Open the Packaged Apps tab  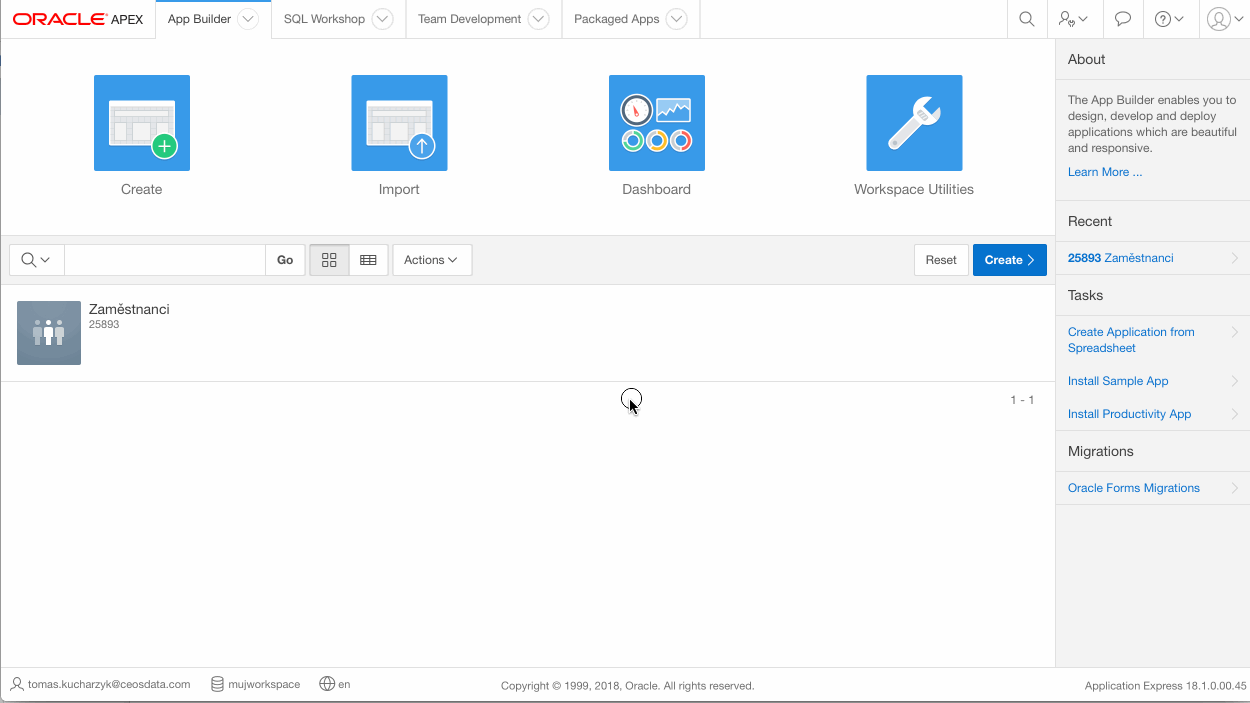click(616, 19)
